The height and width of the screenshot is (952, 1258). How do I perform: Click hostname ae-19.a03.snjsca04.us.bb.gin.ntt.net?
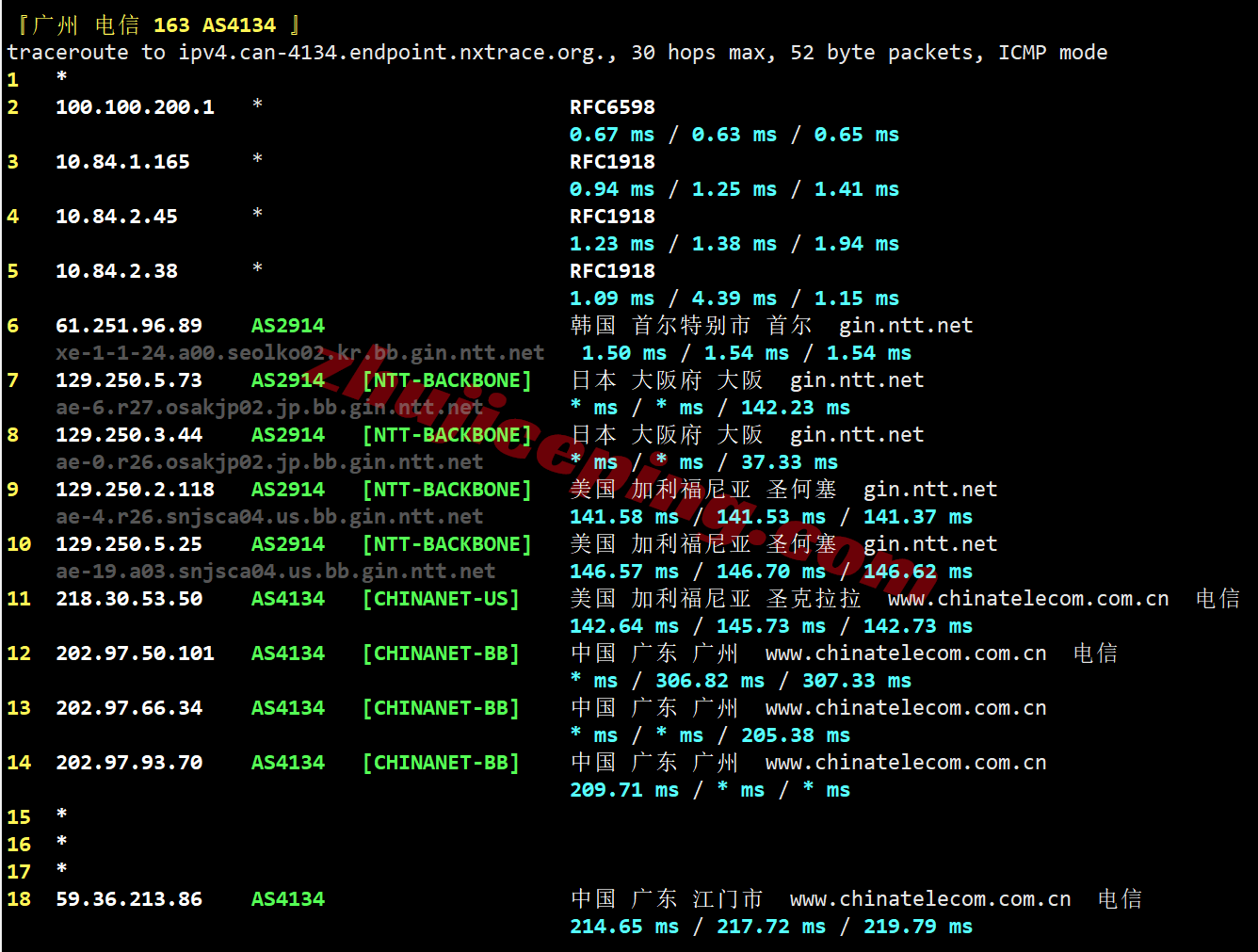[x=275, y=572]
